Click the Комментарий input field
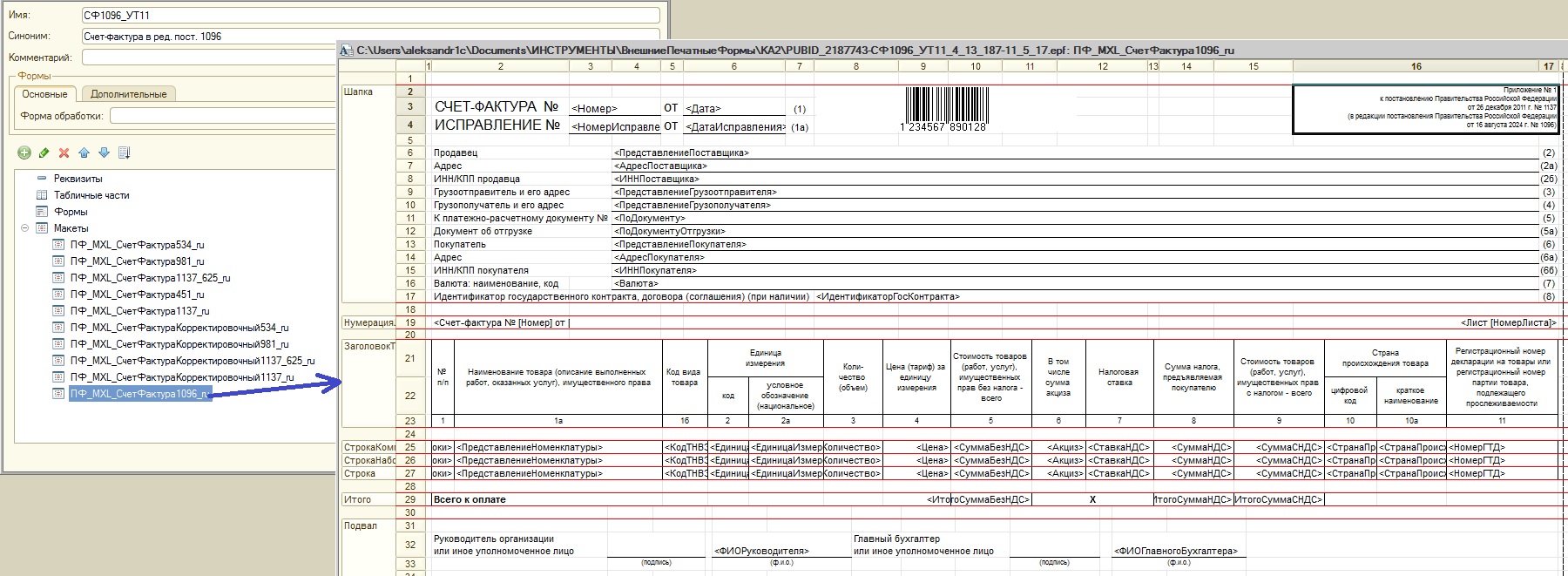 pos(209,58)
